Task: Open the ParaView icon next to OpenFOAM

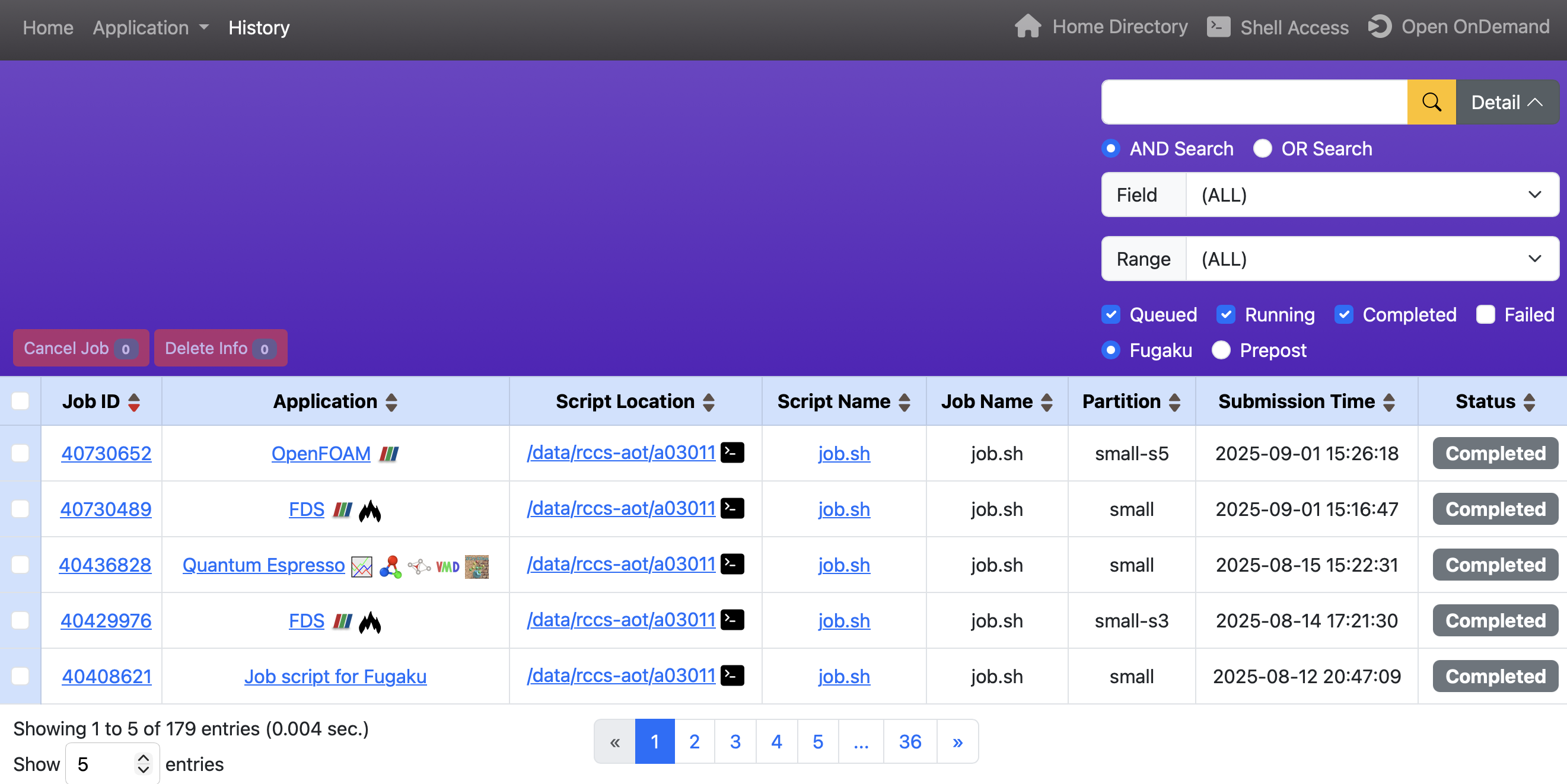Action: point(388,453)
